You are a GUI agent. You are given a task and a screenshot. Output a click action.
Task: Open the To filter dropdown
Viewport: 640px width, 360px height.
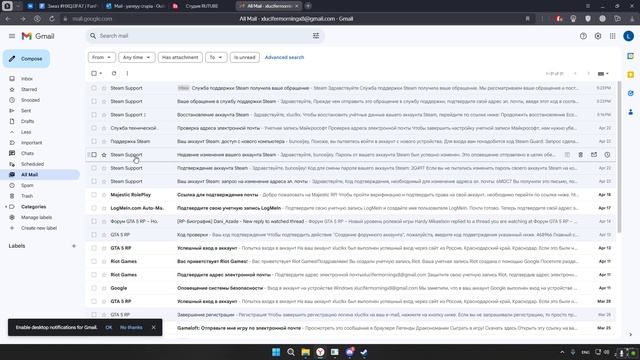(x=216, y=58)
